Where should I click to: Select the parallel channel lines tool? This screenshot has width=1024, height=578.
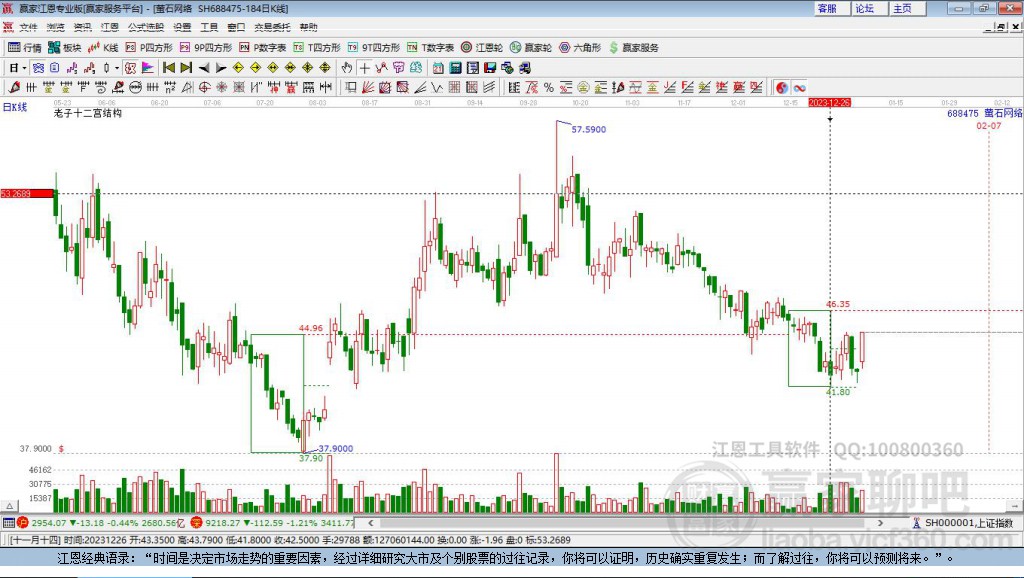point(489,87)
